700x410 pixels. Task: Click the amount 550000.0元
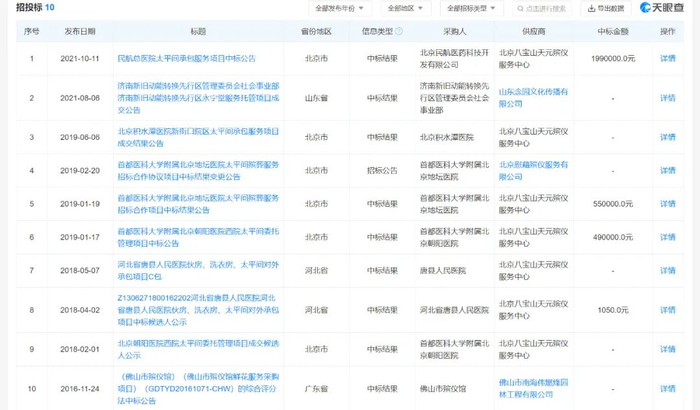tap(613, 204)
